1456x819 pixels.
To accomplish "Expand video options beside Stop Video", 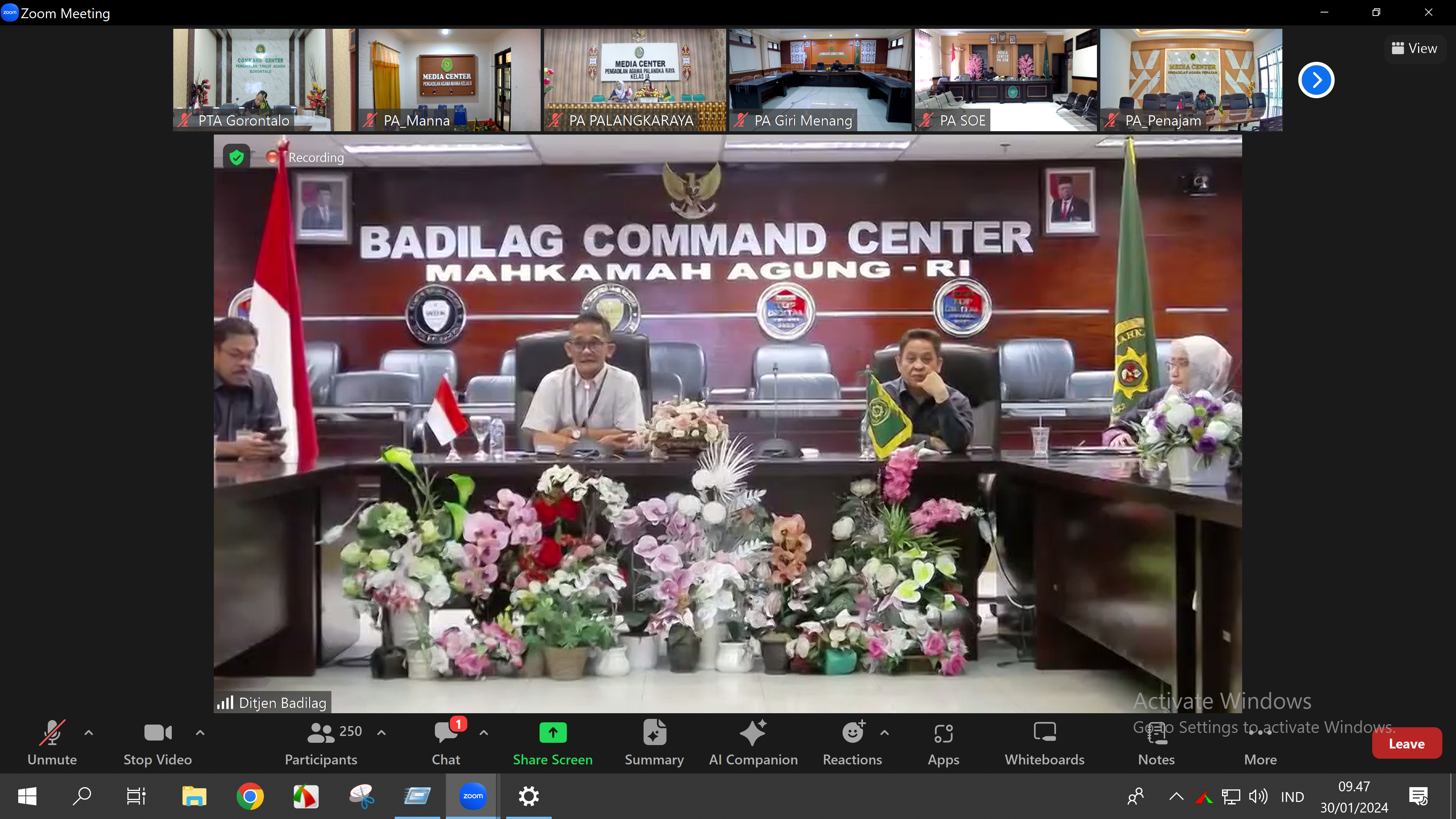I will pyautogui.click(x=200, y=733).
